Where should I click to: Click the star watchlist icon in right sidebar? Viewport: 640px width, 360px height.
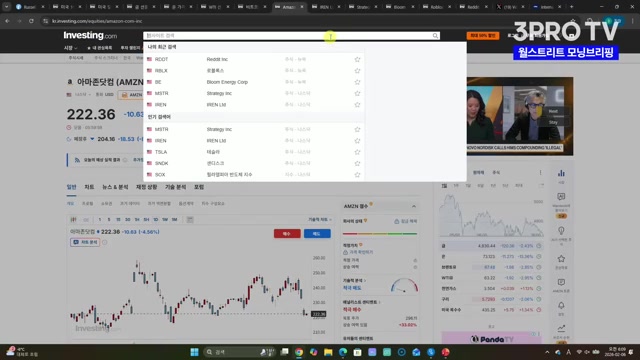pos(561,259)
